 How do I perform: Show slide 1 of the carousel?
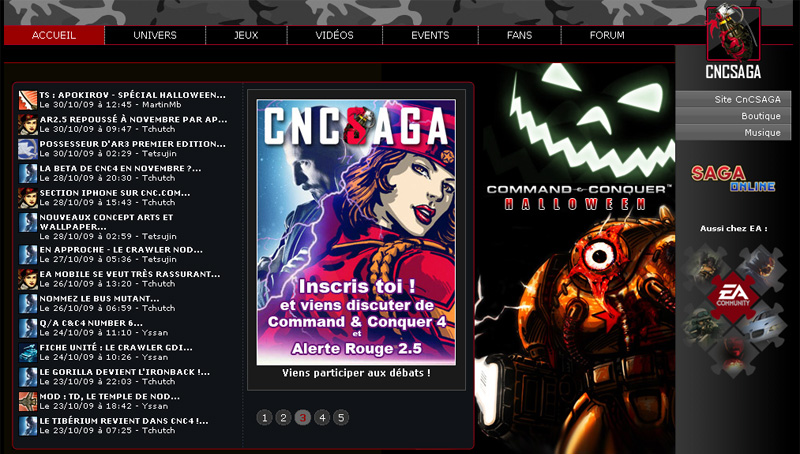tap(264, 418)
